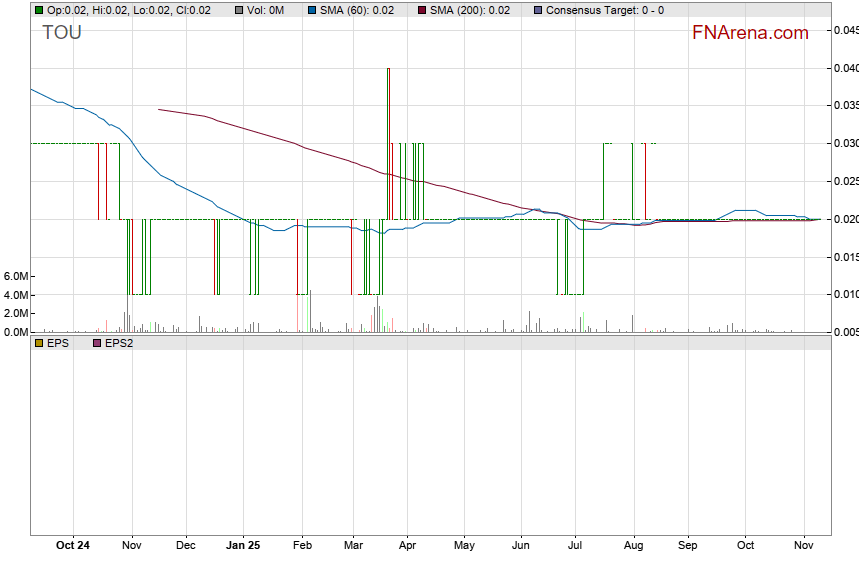Open the FNArena.com watermark link
The height and width of the screenshot is (566, 859).
pos(750,33)
